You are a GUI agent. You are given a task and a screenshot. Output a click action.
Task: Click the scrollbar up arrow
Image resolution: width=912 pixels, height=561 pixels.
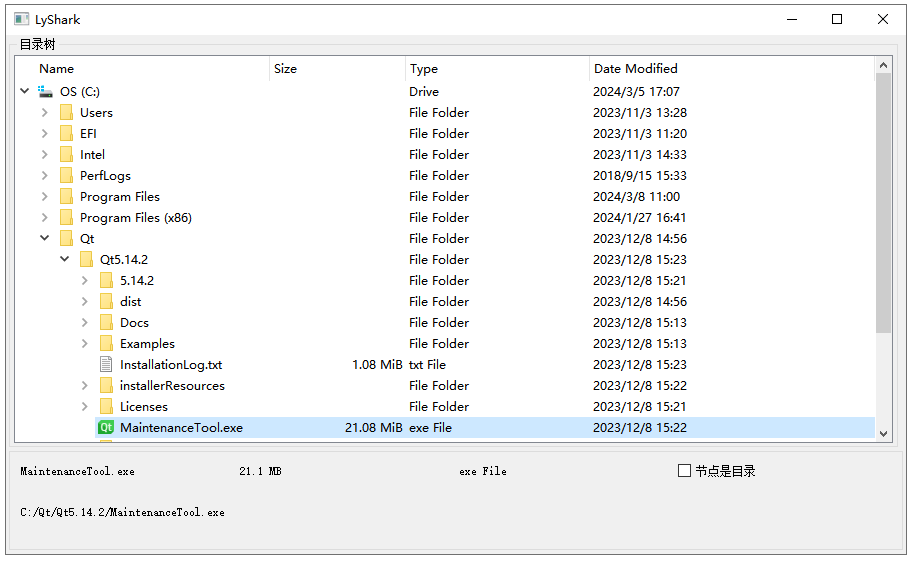click(884, 65)
